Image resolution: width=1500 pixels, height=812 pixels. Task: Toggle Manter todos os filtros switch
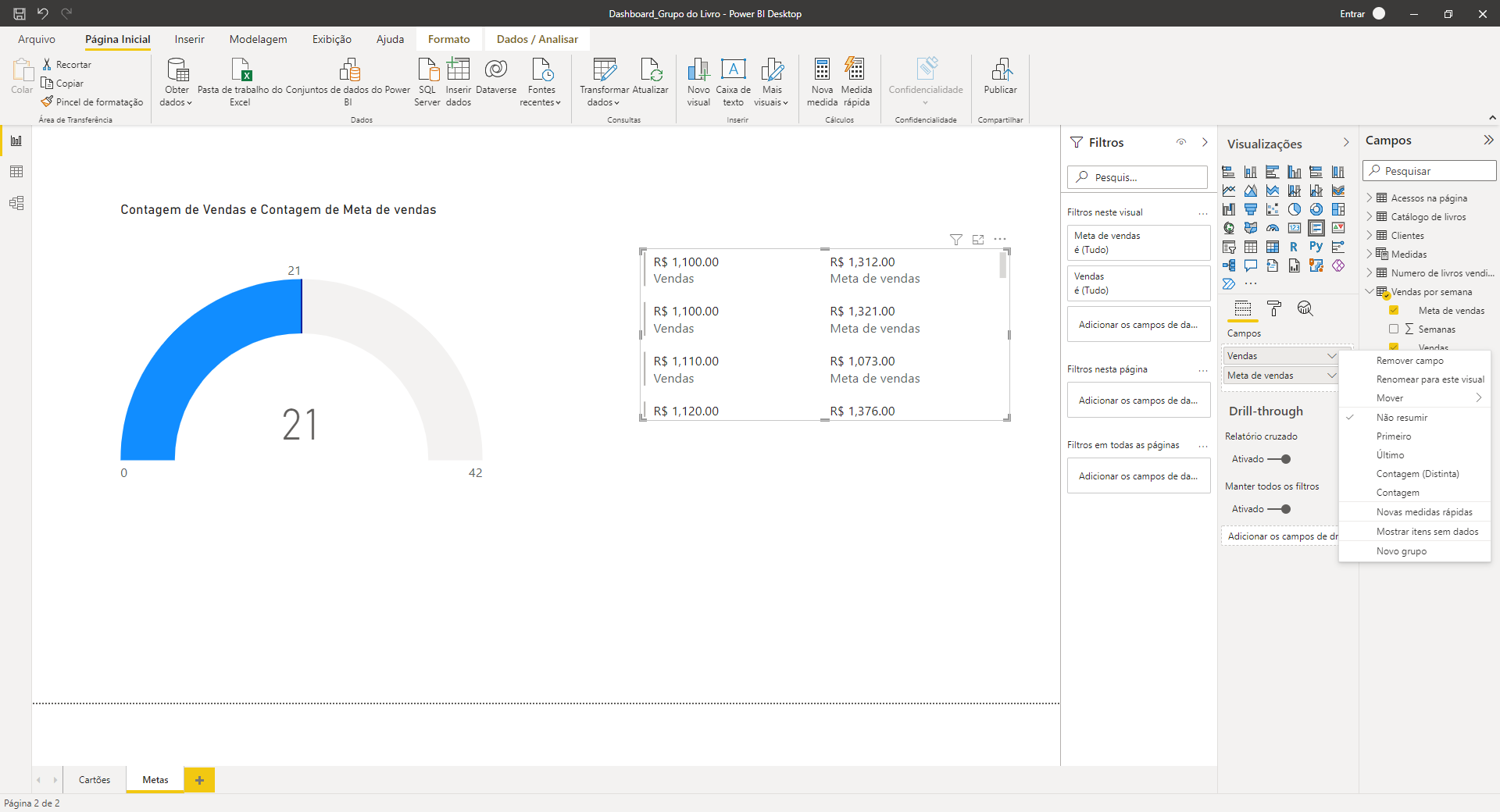pyautogui.click(x=1279, y=509)
